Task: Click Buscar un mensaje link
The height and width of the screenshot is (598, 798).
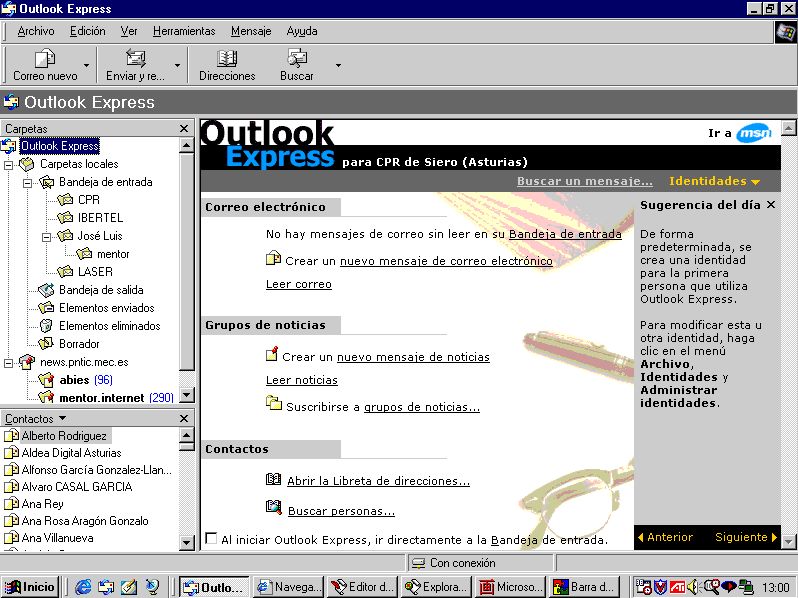Action: coord(585,181)
